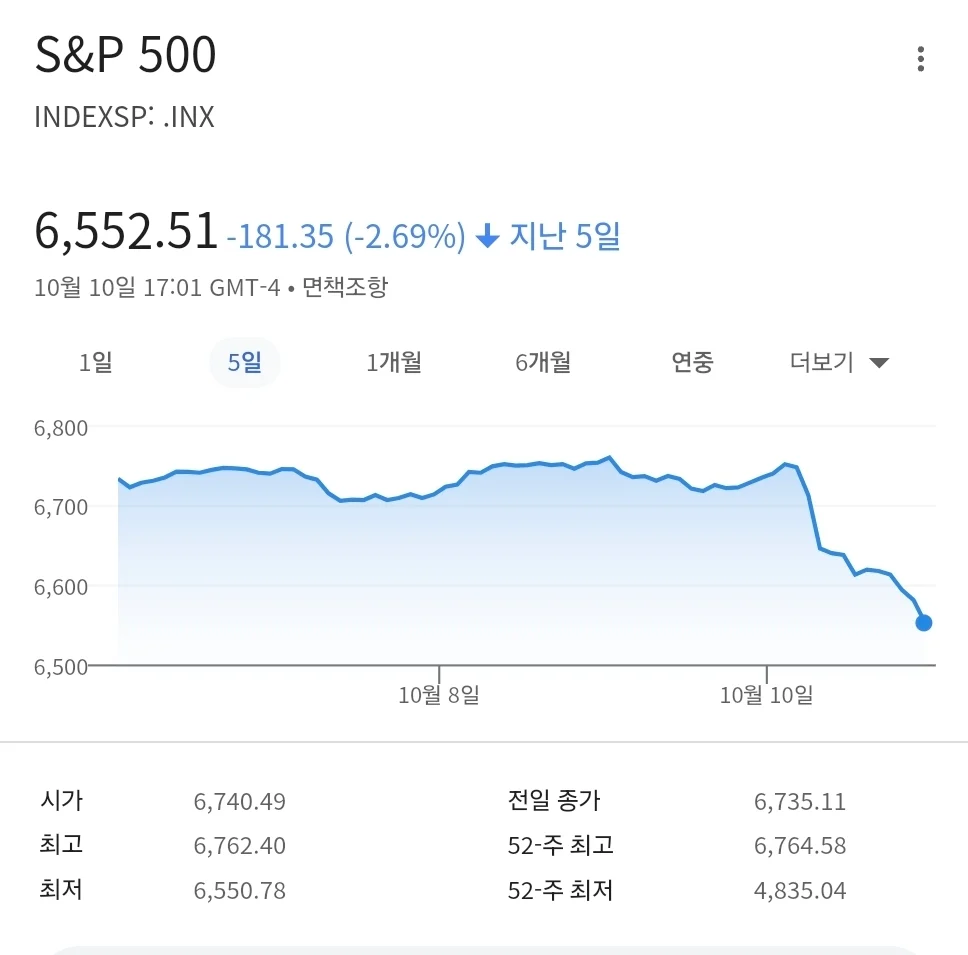Switch chart to 1개월 range
Image resolution: width=968 pixels, height=955 pixels.
394,362
